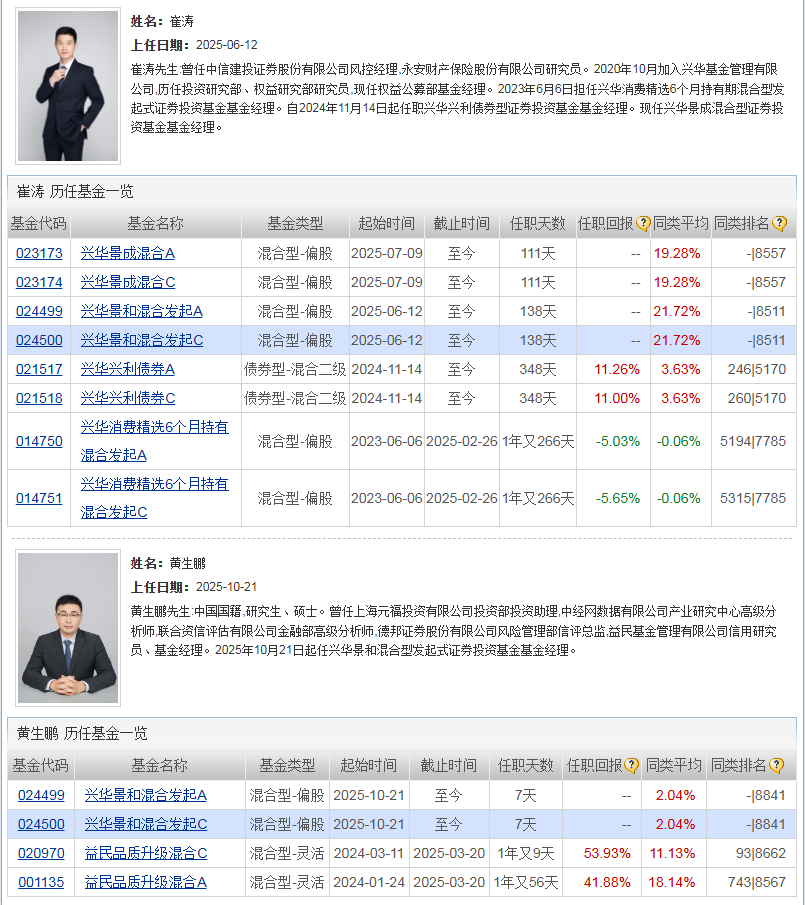Click 任职天数 header in 黄生鹏 table
Screen dimensions: 805x905
(526, 766)
